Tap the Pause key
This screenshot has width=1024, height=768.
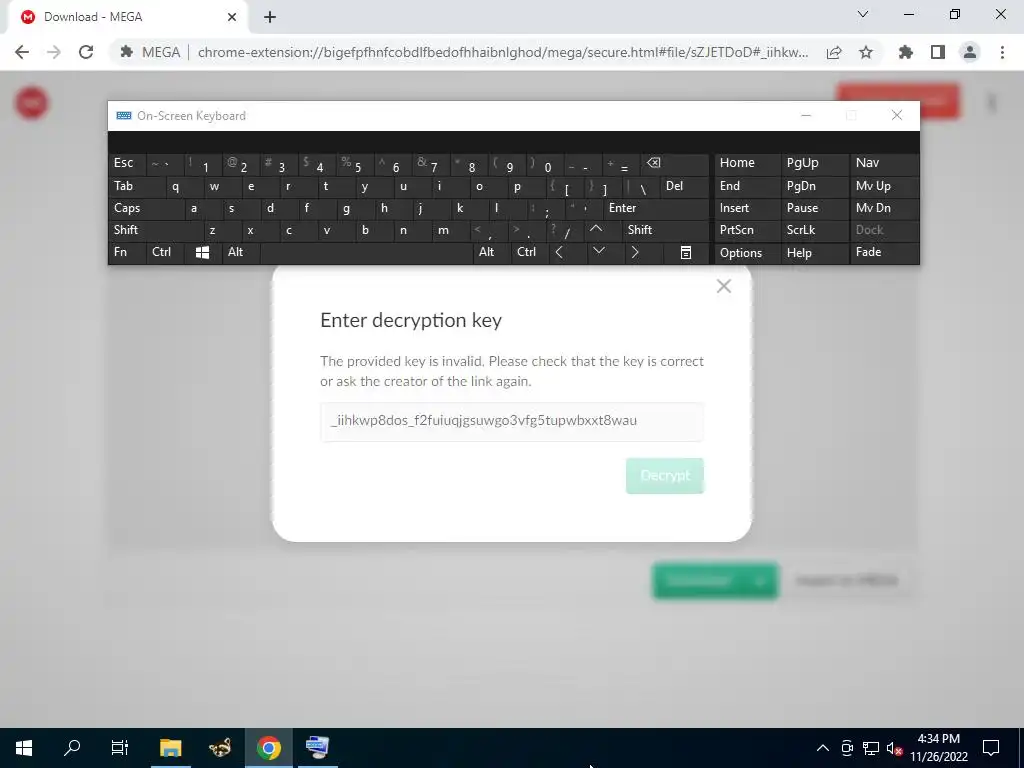[814, 208]
